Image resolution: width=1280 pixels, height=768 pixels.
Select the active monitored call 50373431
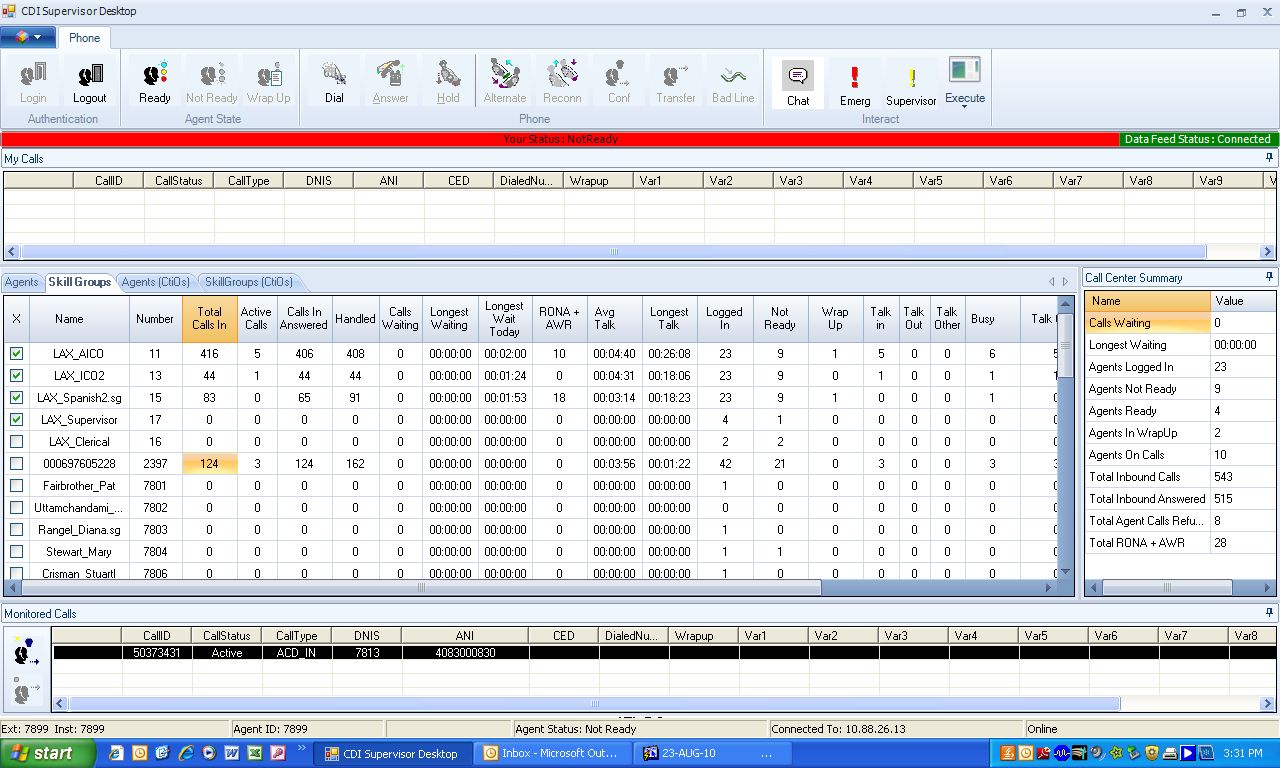tap(664, 652)
